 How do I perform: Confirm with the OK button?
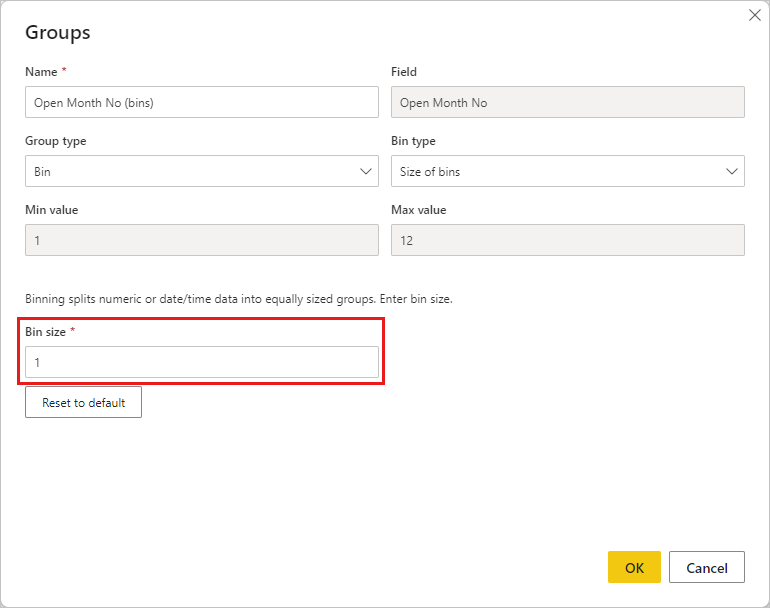pos(634,567)
